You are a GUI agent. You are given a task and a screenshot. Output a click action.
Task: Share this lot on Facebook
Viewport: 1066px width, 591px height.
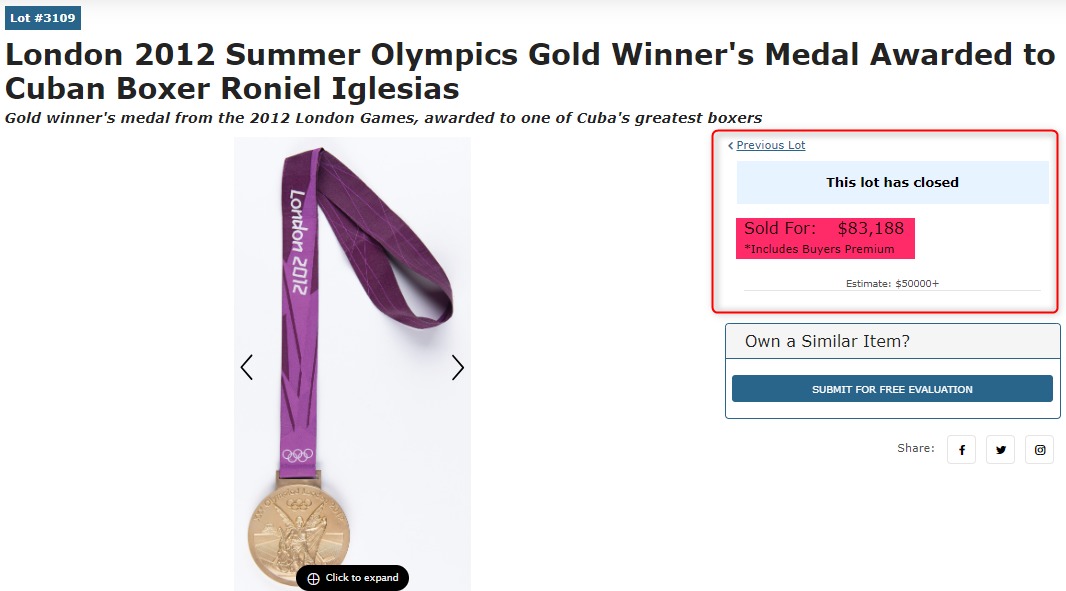coord(961,450)
